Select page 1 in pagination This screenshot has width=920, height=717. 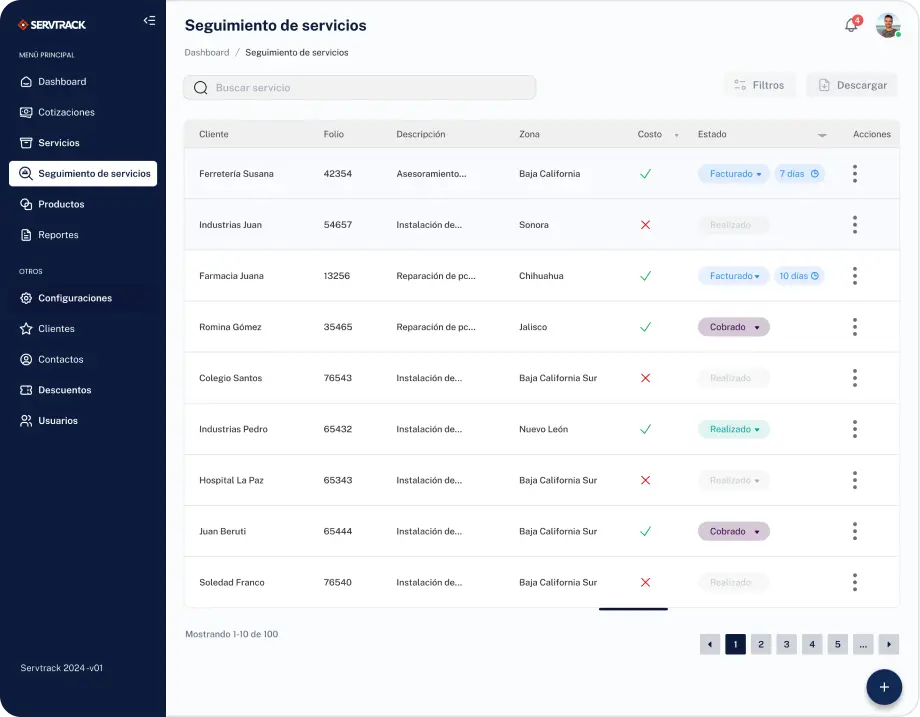coord(735,644)
